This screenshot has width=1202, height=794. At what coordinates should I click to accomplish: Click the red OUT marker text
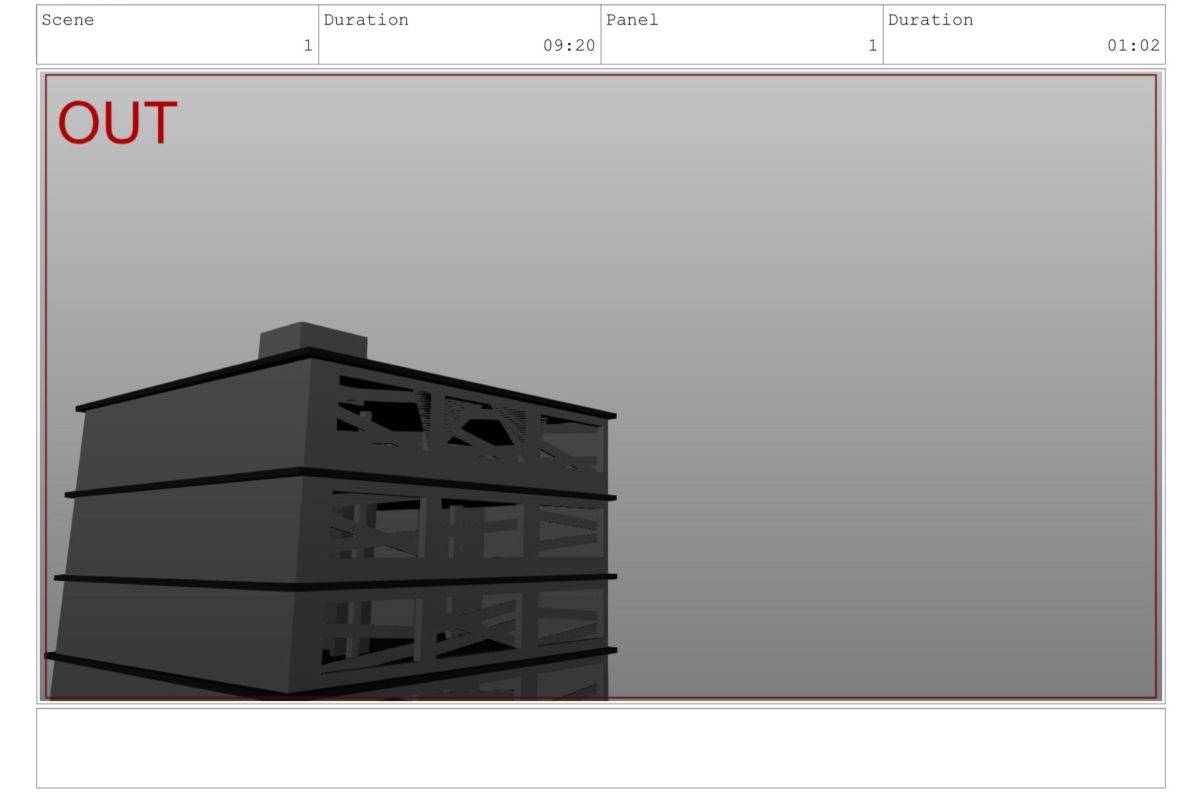(117, 124)
